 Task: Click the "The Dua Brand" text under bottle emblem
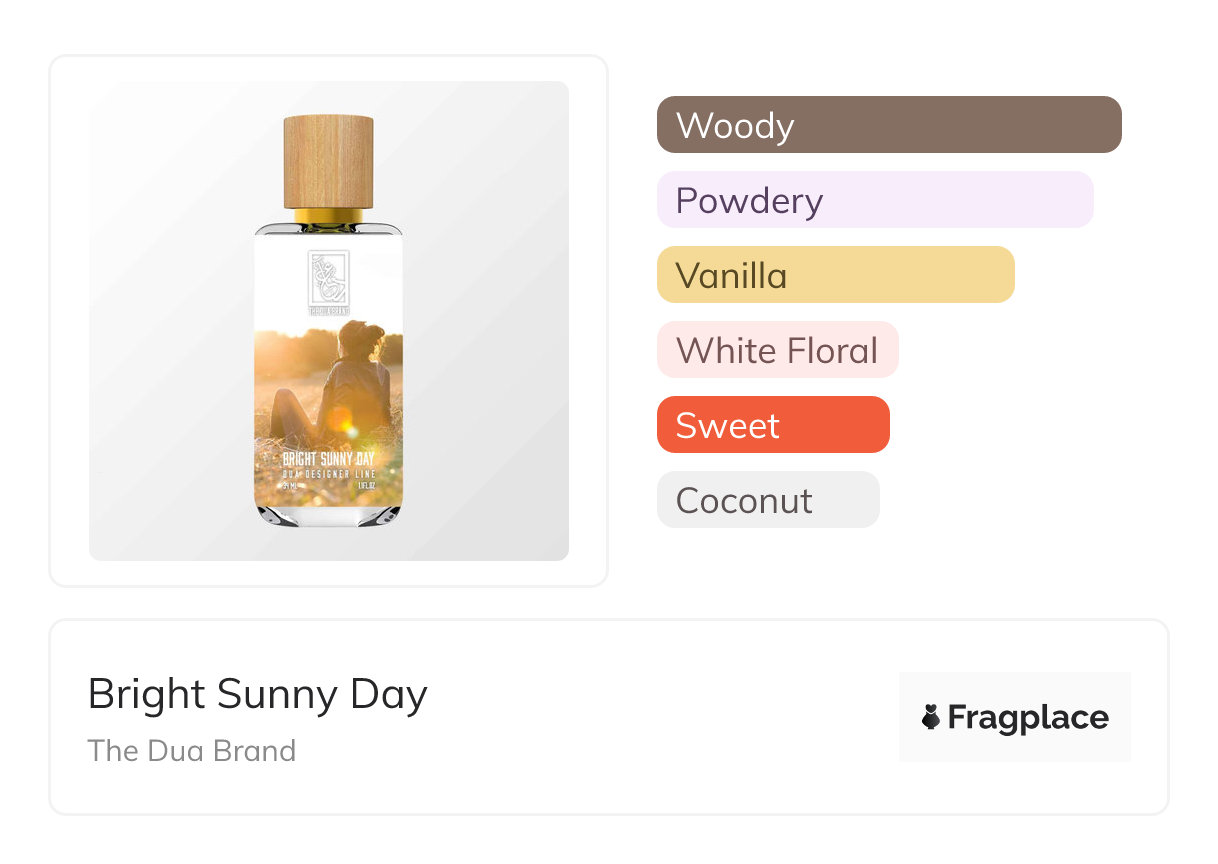[x=328, y=311]
